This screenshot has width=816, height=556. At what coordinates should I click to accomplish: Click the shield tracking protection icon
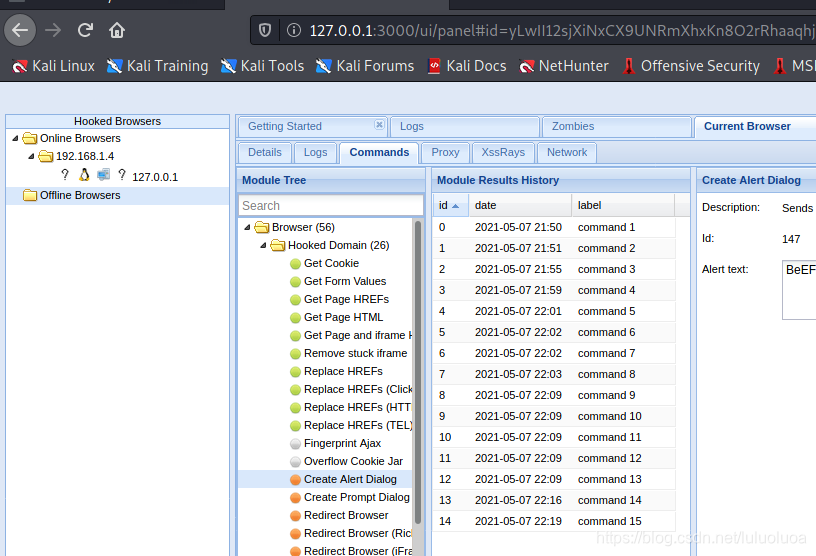click(x=265, y=30)
